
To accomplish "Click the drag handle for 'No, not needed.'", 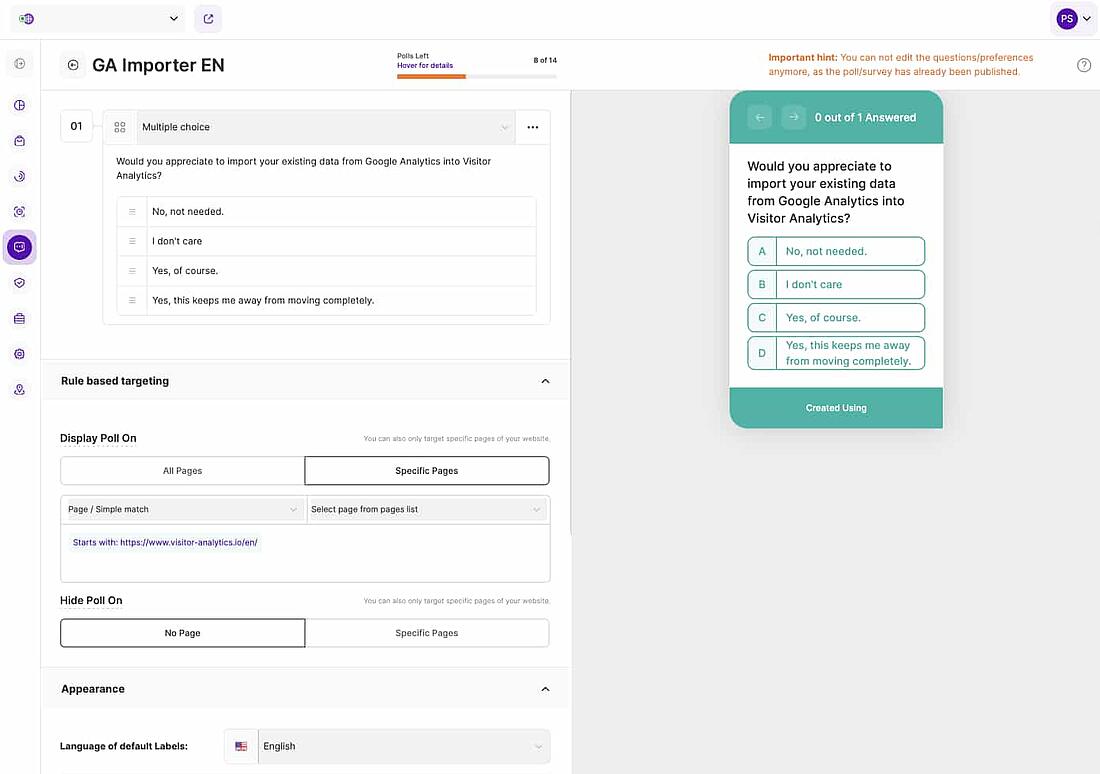I will pyautogui.click(x=132, y=211).
